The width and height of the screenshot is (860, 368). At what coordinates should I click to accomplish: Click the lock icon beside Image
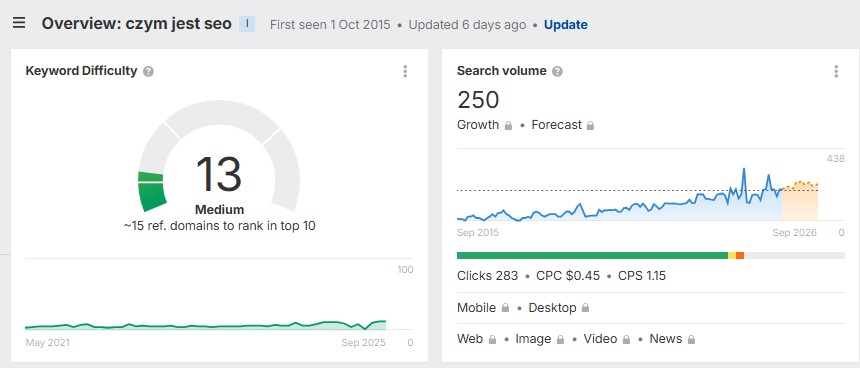[x=560, y=339]
